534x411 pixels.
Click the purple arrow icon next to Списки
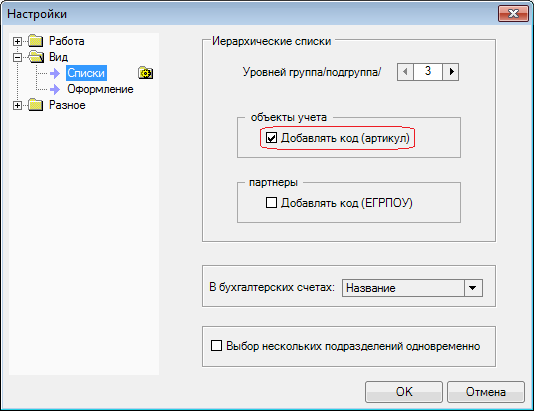(55, 73)
